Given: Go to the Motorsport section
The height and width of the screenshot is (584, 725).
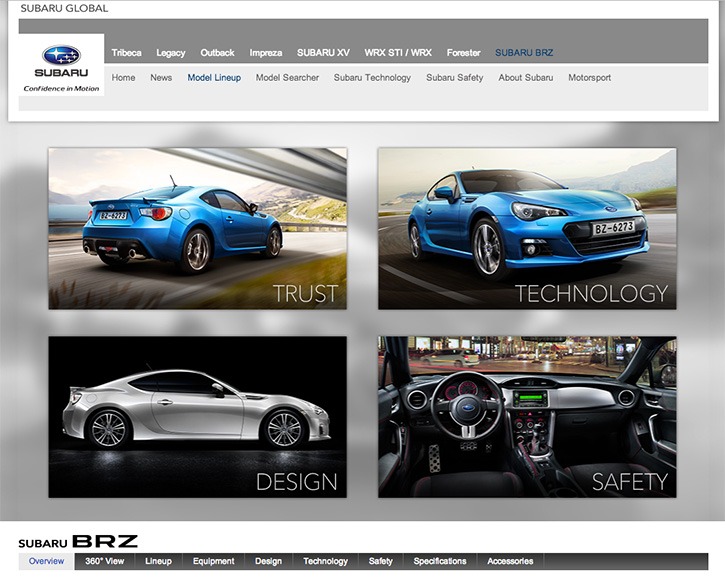Looking at the screenshot, I should (590, 78).
